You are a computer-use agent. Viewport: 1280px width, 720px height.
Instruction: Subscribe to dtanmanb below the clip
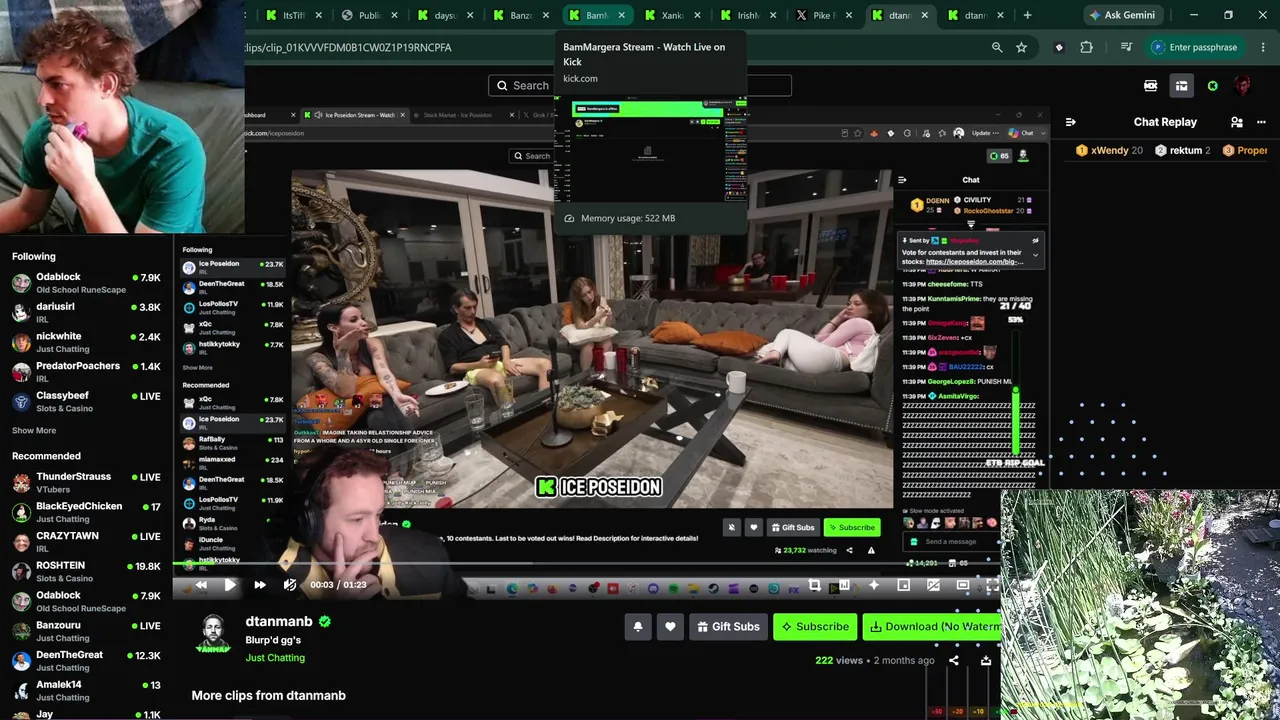point(815,627)
